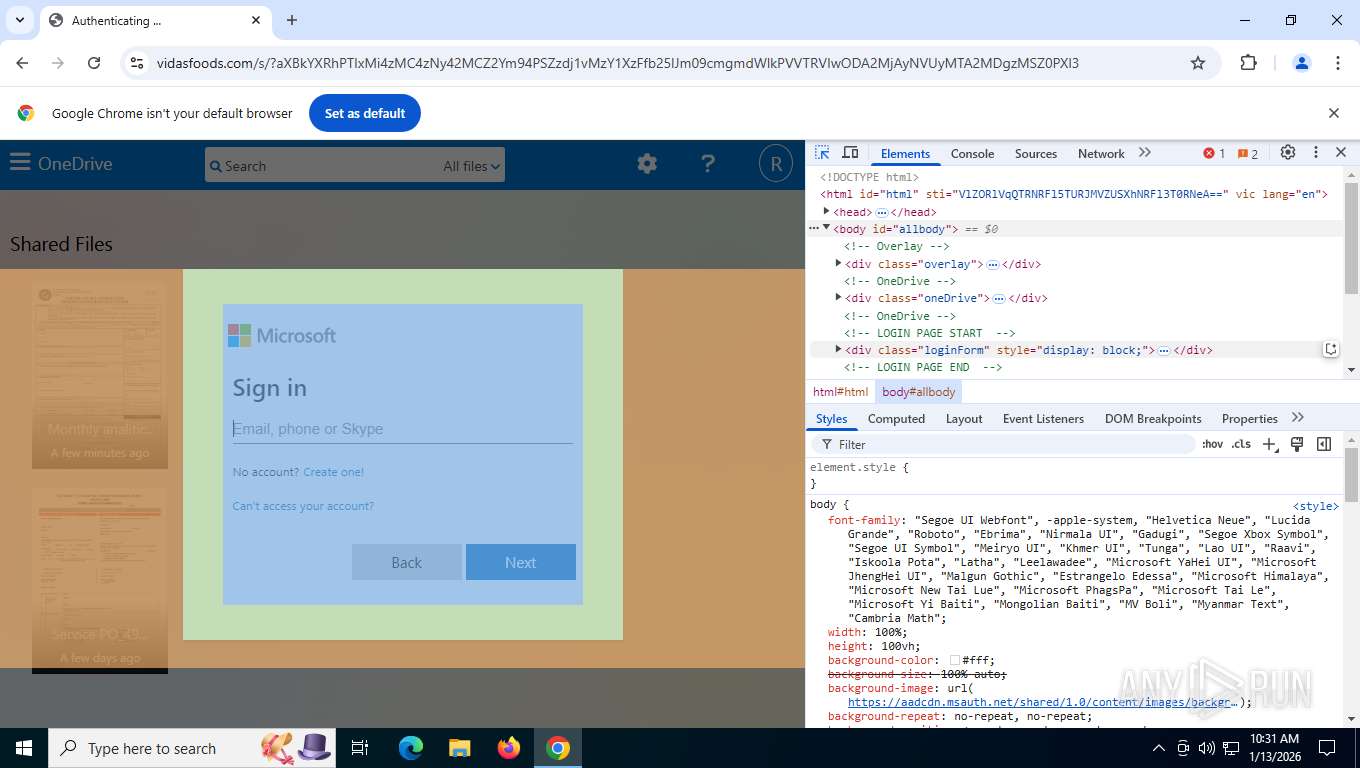Open the Computed styles tab
This screenshot has height=768, width=1360.
(x=896, y=419)
